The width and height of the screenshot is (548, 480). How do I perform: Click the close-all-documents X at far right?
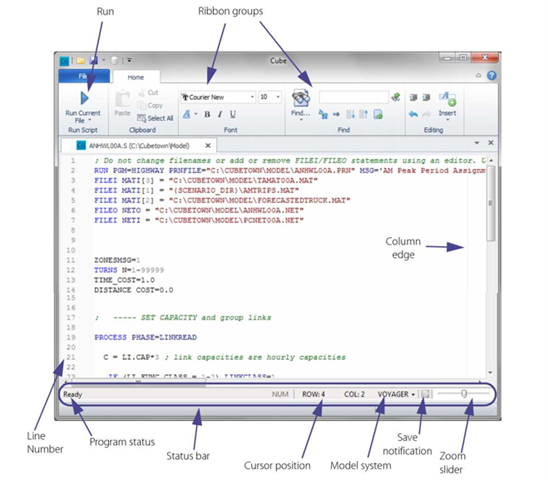point(491,143)
